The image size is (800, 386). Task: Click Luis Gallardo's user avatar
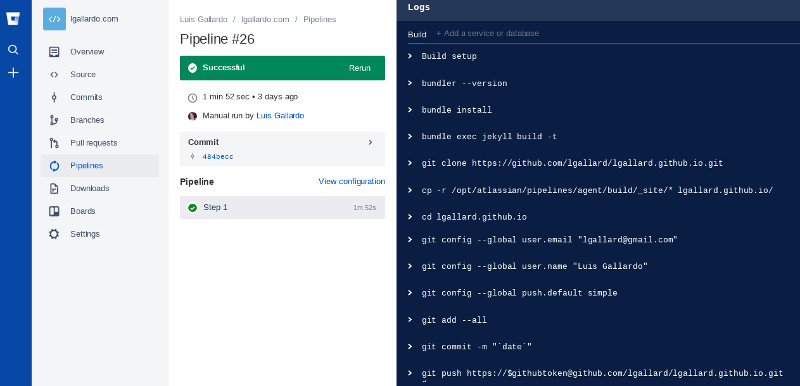click(192, 116)
